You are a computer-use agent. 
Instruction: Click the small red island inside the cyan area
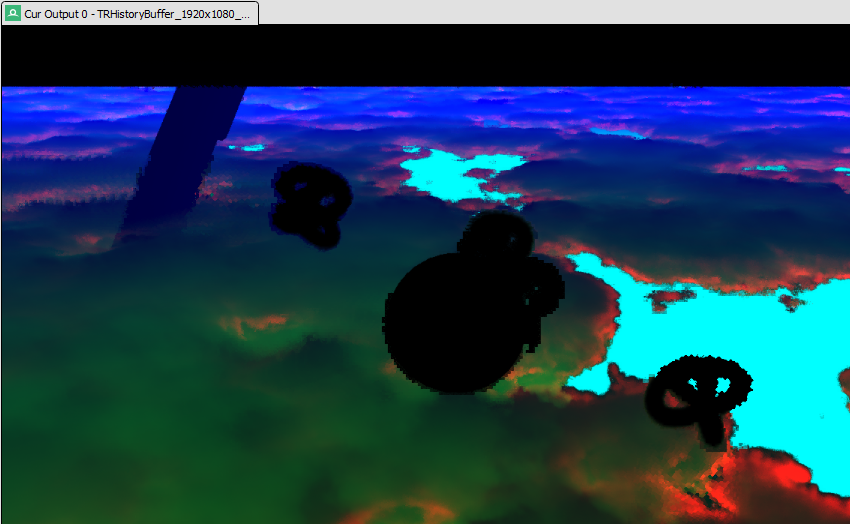point(668,298)
